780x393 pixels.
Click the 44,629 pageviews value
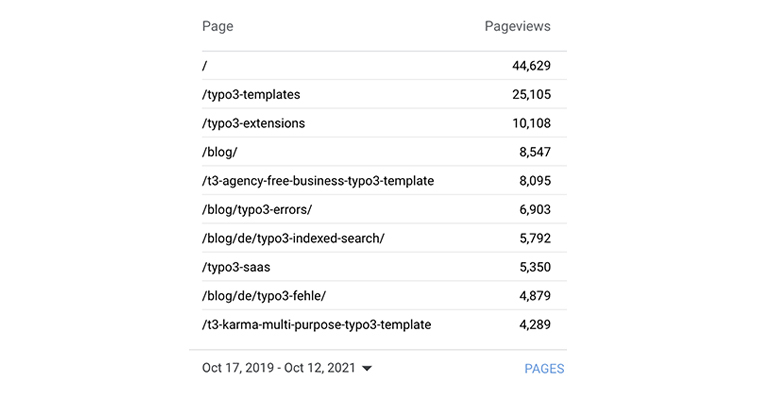pos(531,66)
